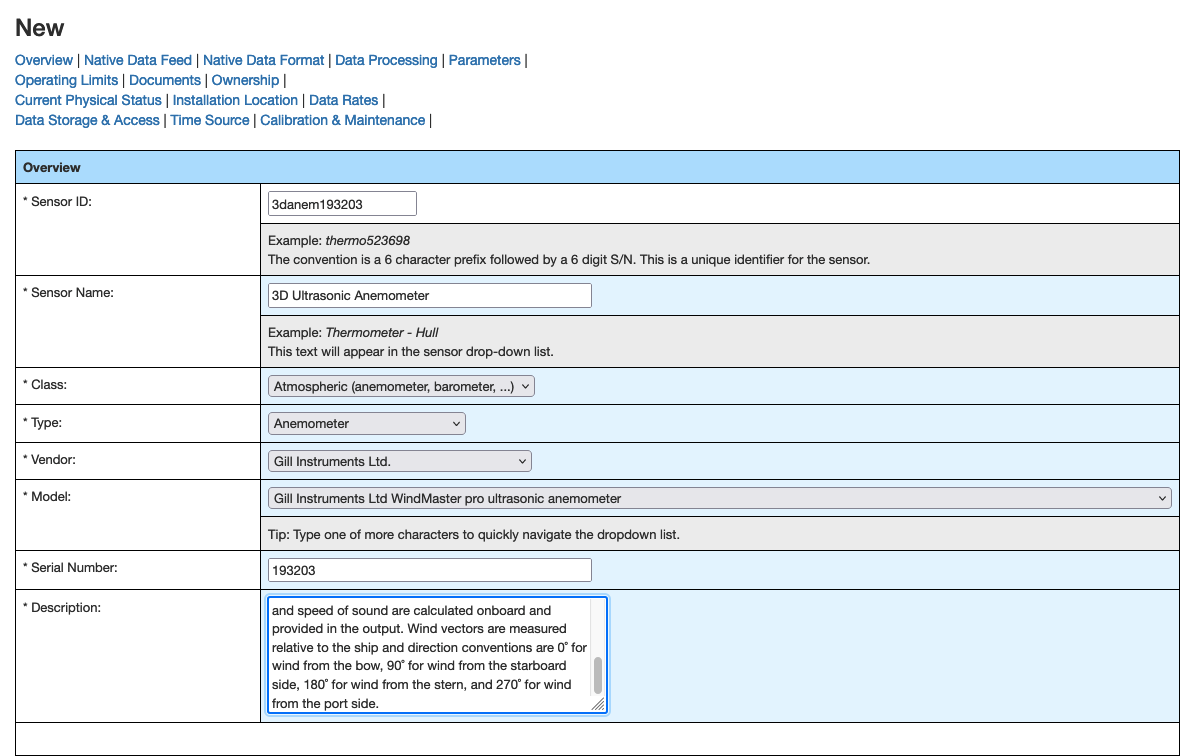
Task: Navigate to the Data Processing section
Action: [x=386, y=60]
